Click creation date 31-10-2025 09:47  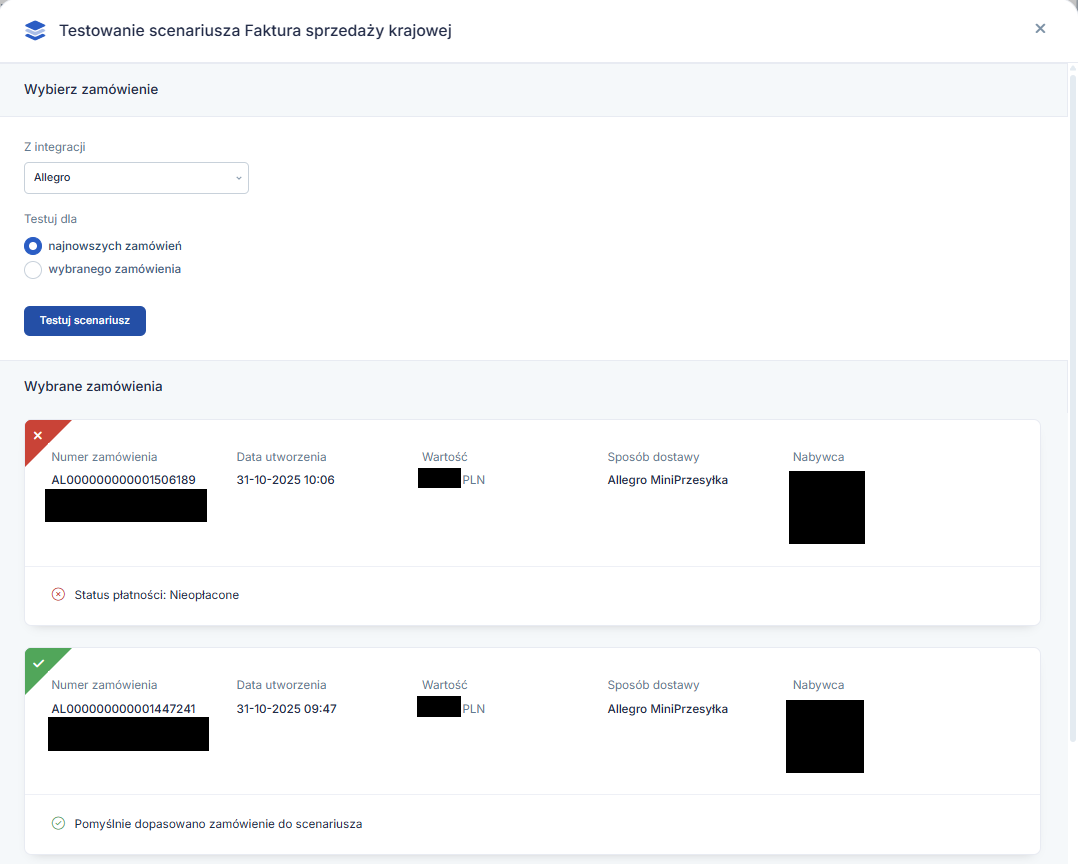click(285, 709)
